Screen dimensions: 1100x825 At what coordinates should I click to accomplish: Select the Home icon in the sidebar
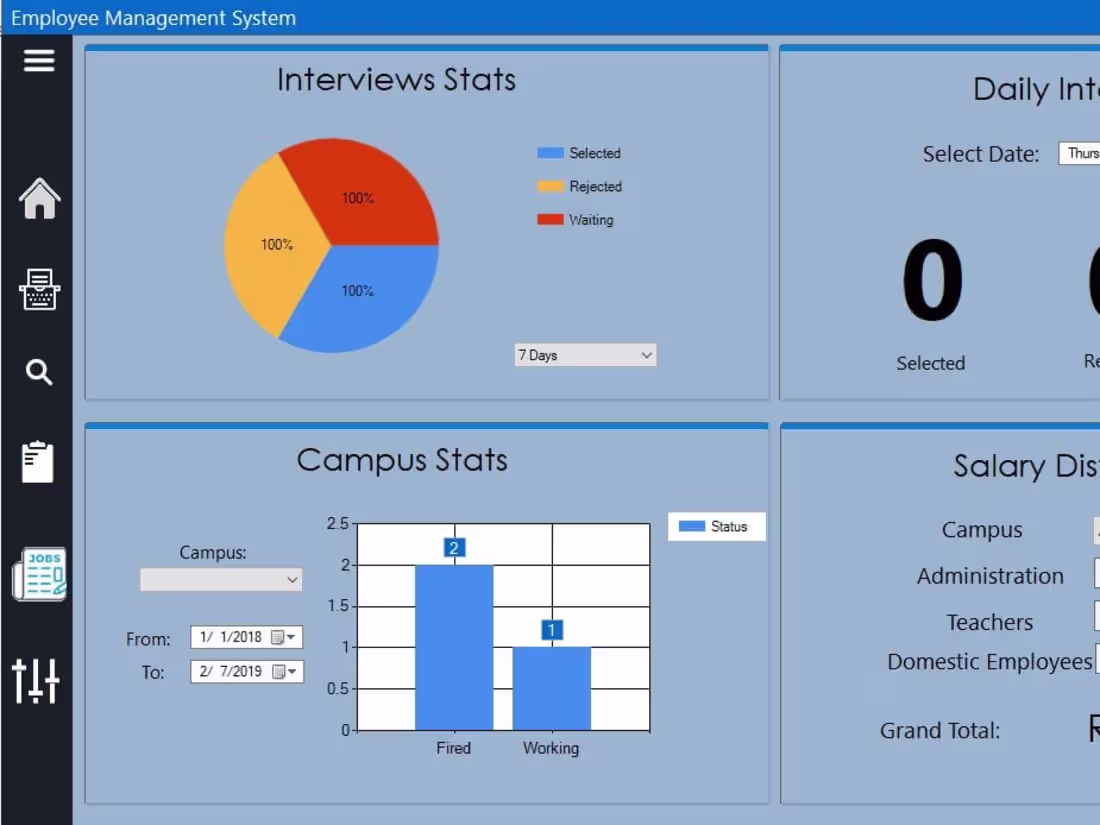39,199
